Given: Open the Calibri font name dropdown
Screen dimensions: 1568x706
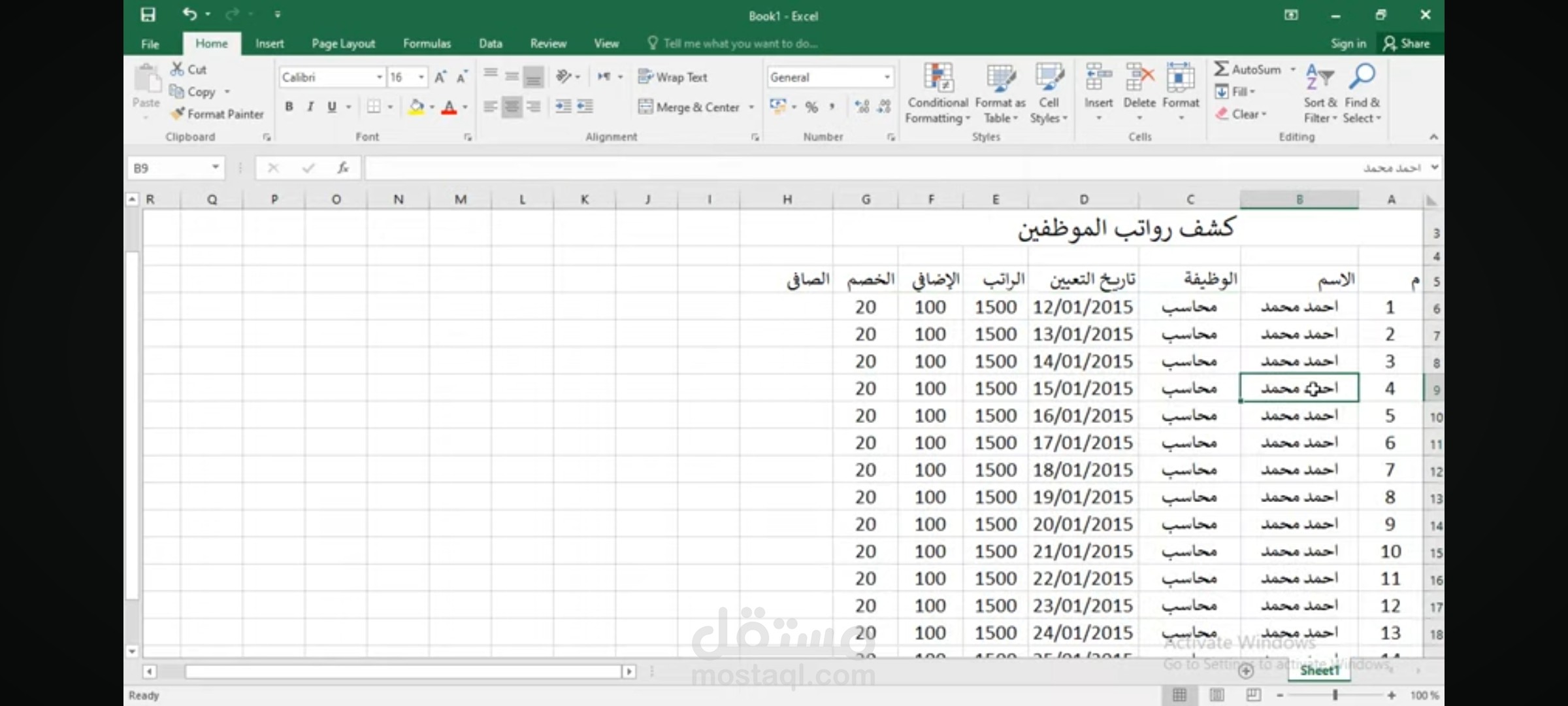Looking at the screenshot, I should 379,77.
